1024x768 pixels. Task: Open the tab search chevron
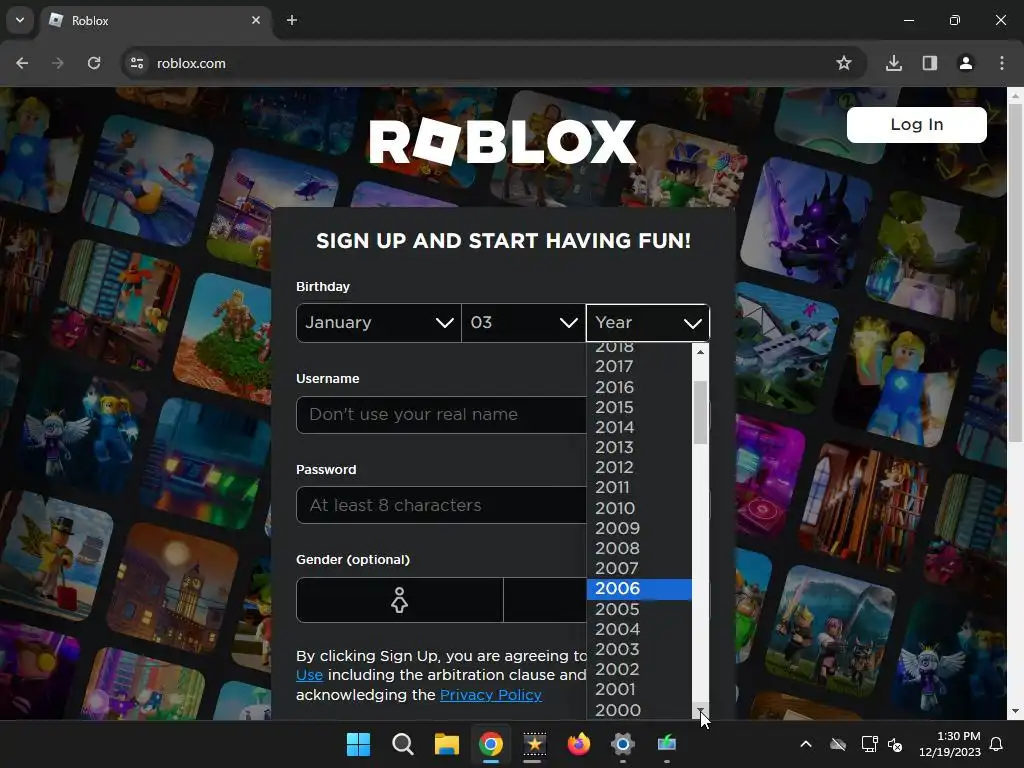click(20, 20)
